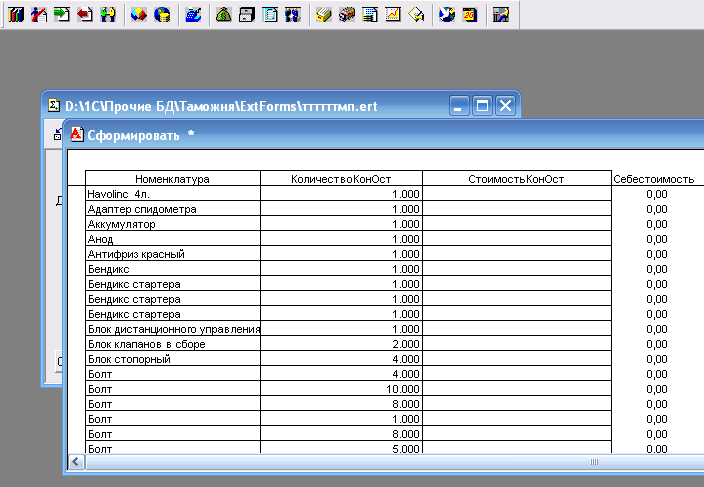This screenshot has width=704, height=487.
Task: Click the Номенклатура column header
Action: 172,179
